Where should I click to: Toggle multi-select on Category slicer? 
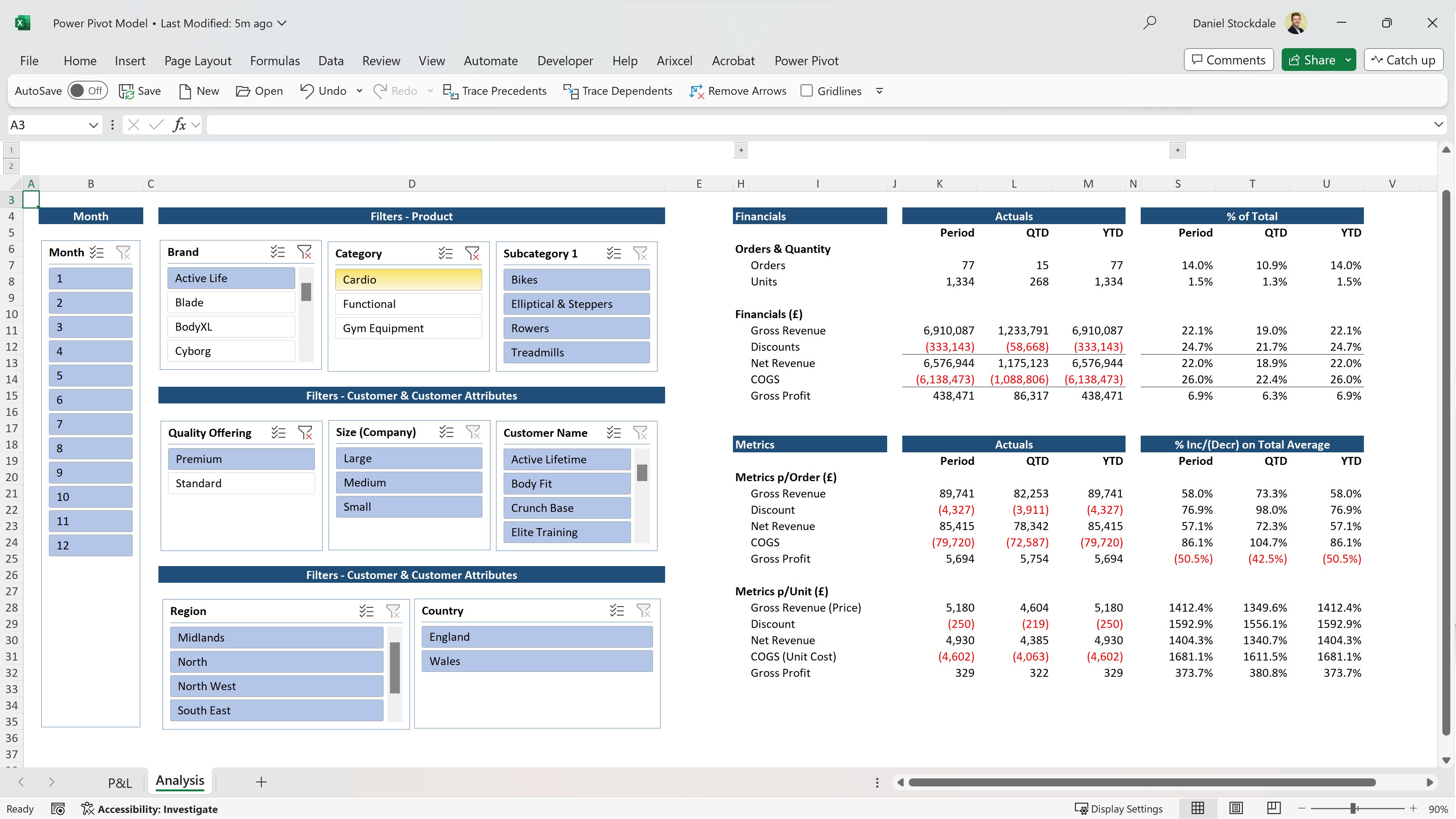(x=445, y=253)
